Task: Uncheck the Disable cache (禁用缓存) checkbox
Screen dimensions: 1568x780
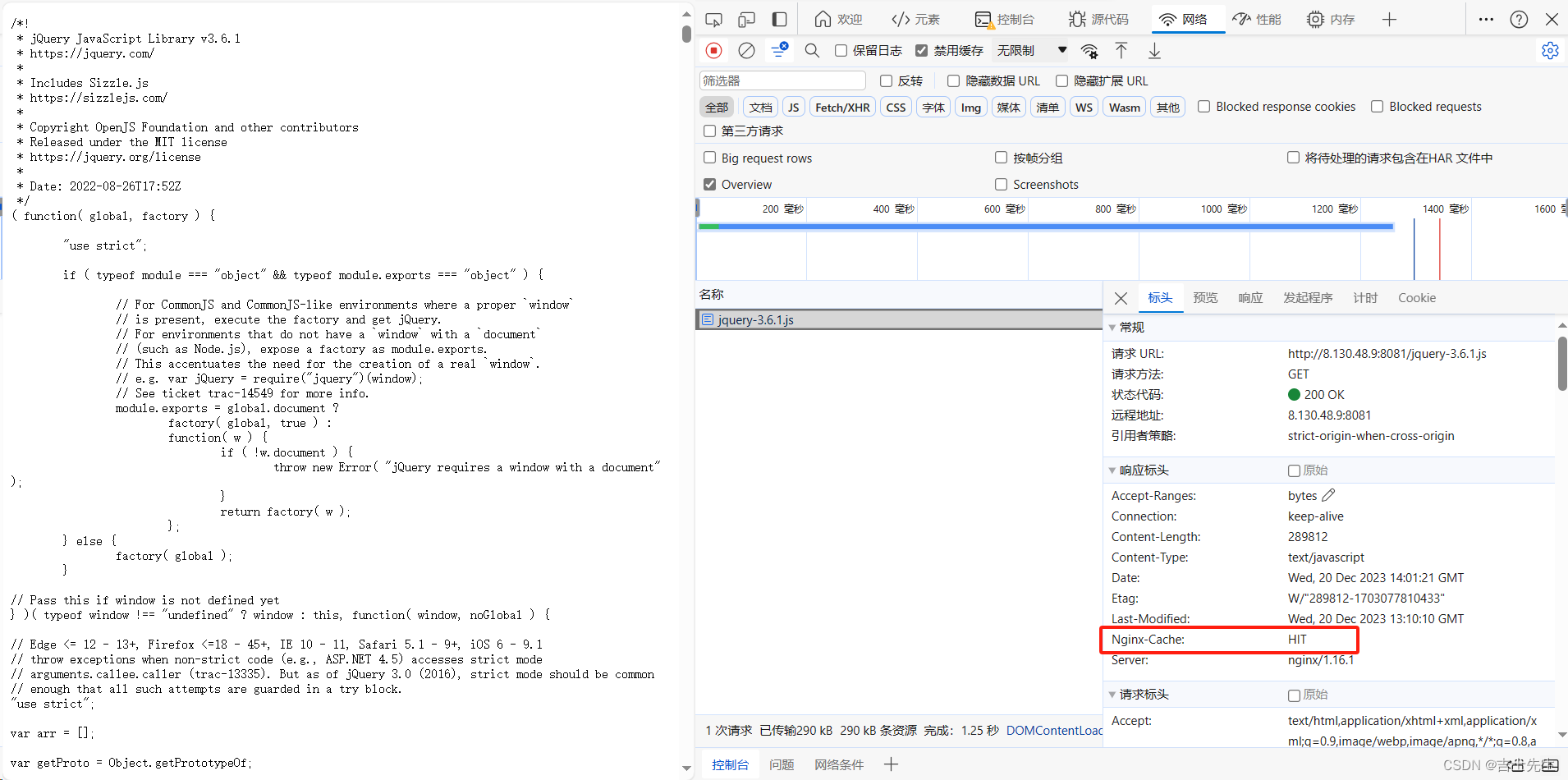Action: 921,51
